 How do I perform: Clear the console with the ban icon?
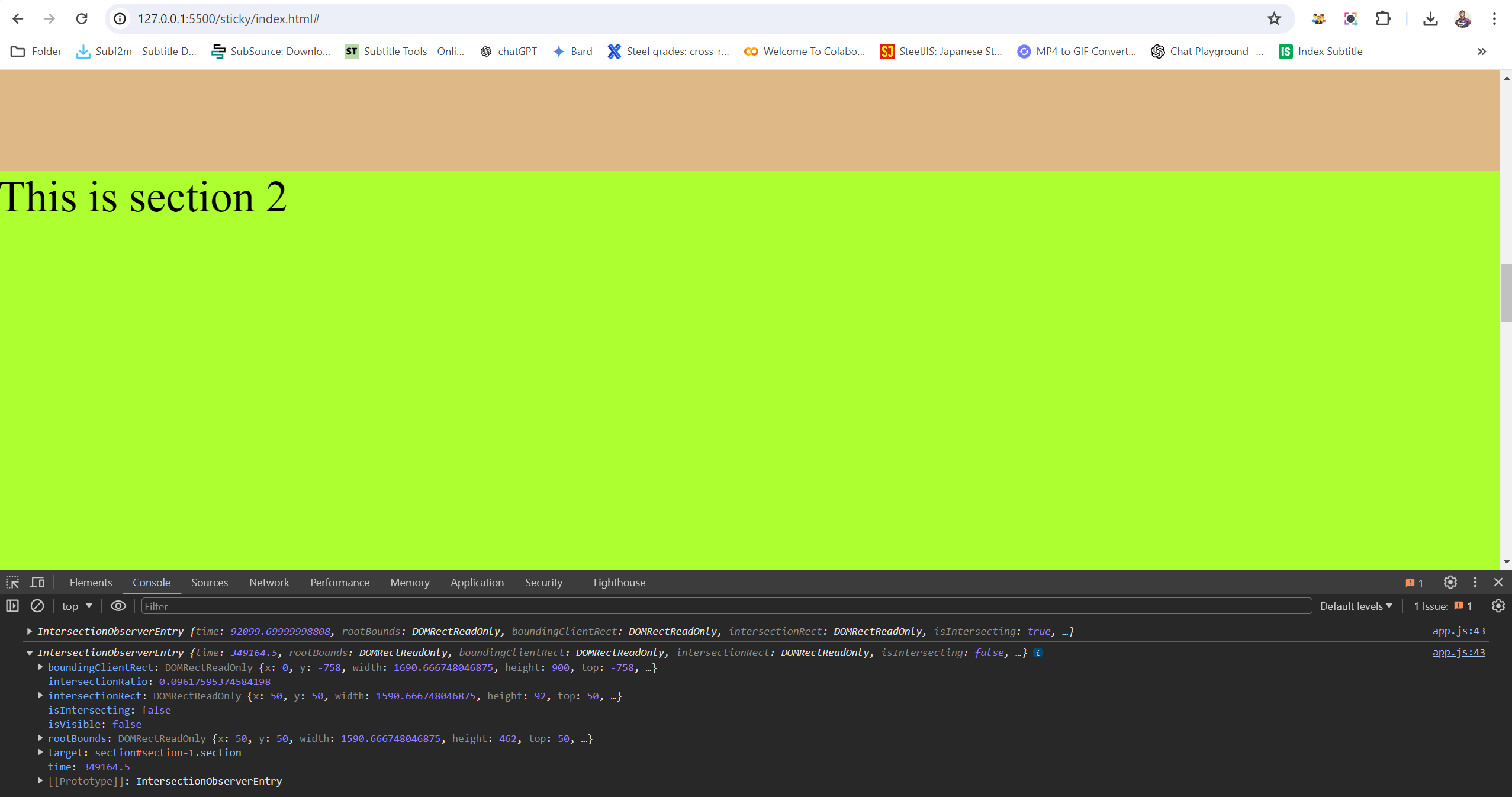click(37, 606)
